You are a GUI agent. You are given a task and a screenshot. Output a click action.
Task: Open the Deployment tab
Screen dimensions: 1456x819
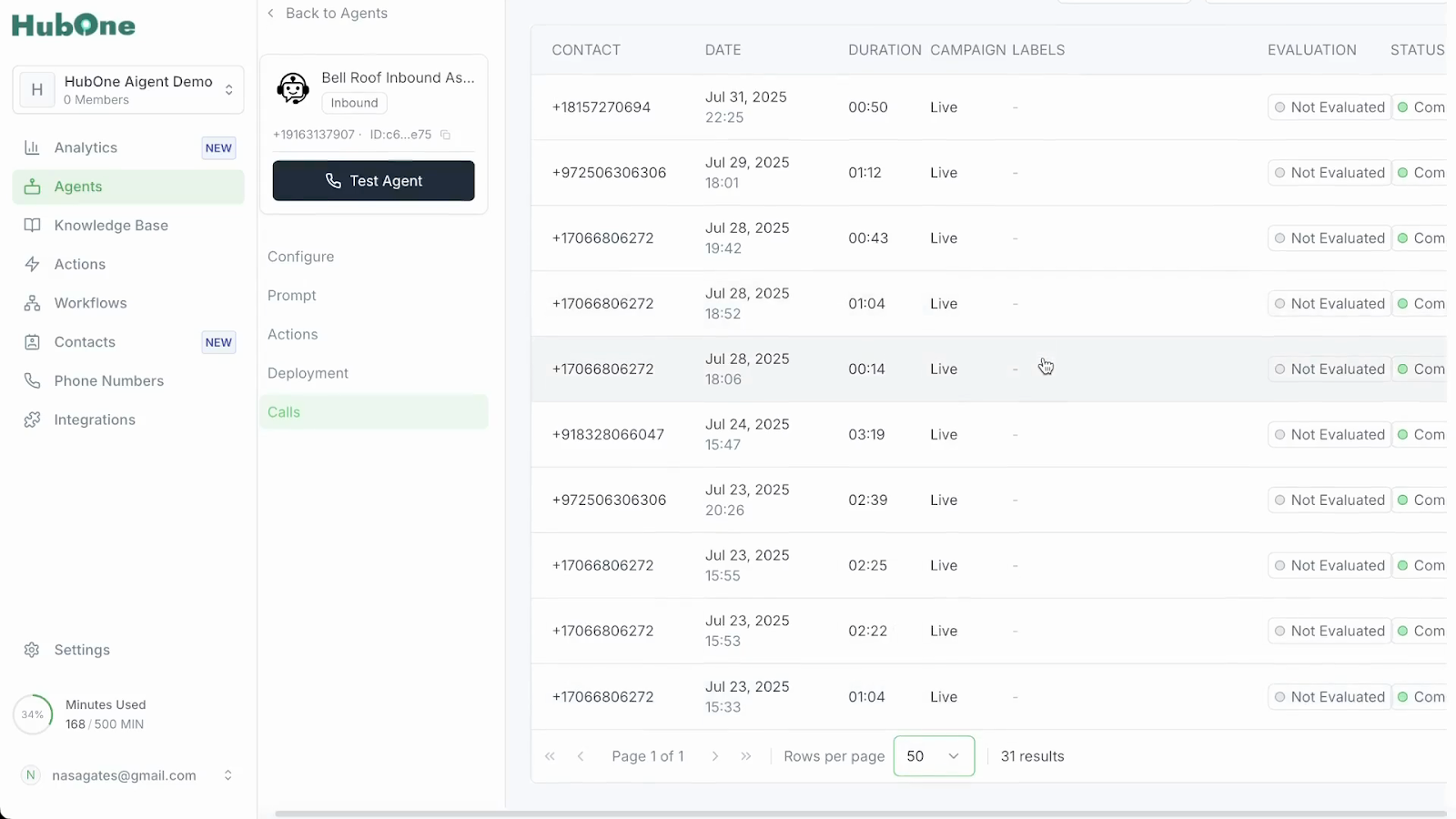[x=308, y=373]
